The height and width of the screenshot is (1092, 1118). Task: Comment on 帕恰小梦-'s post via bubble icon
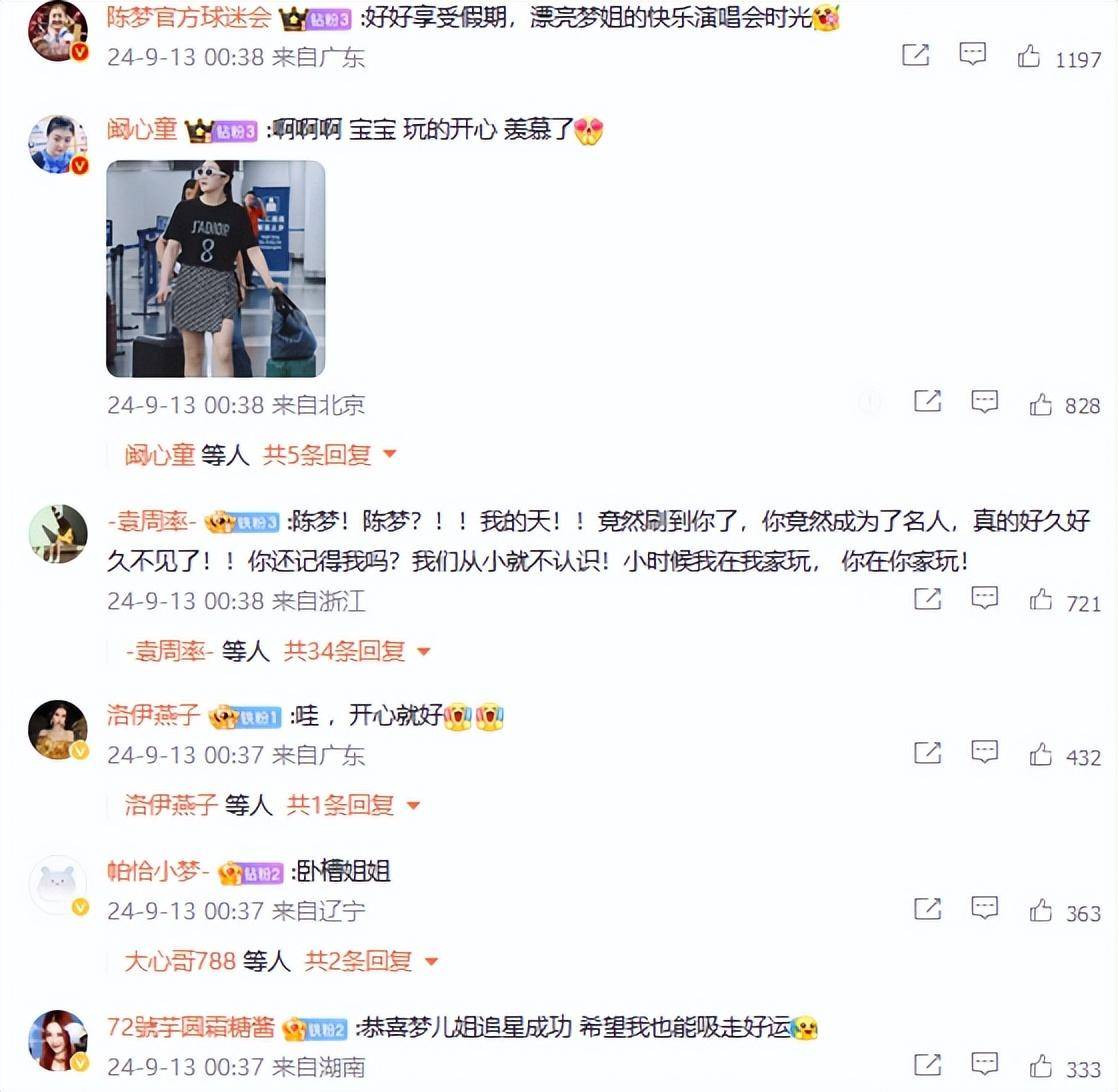coord(984,908)
